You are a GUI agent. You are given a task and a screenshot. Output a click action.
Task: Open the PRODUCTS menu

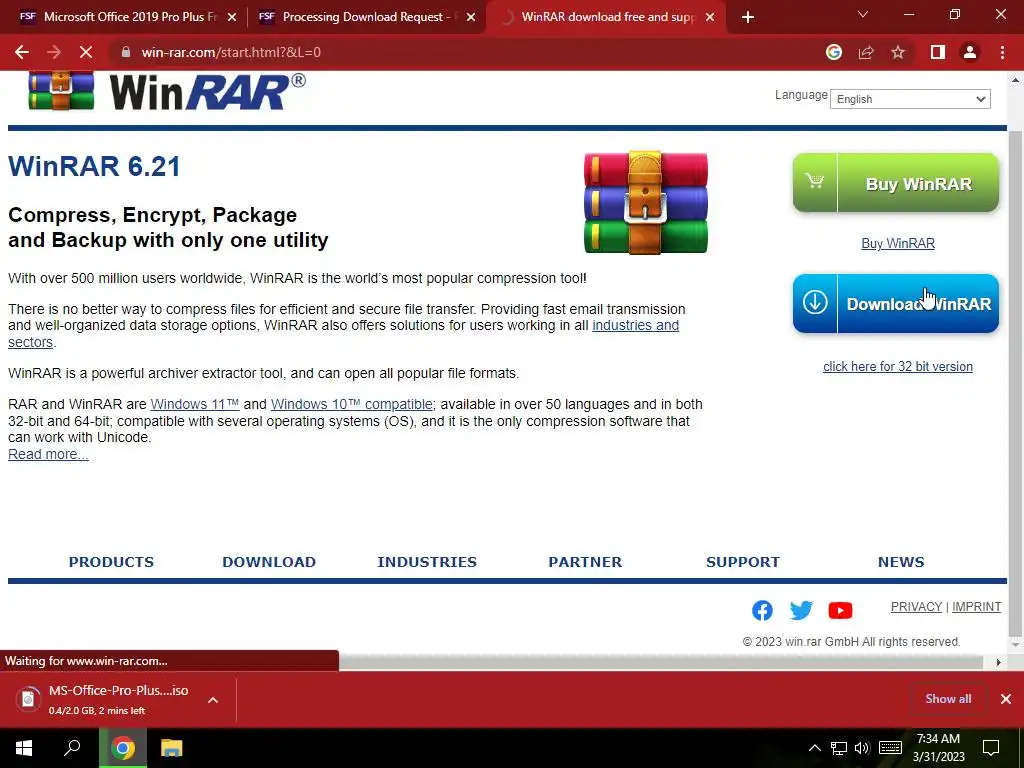coord(112,562)
